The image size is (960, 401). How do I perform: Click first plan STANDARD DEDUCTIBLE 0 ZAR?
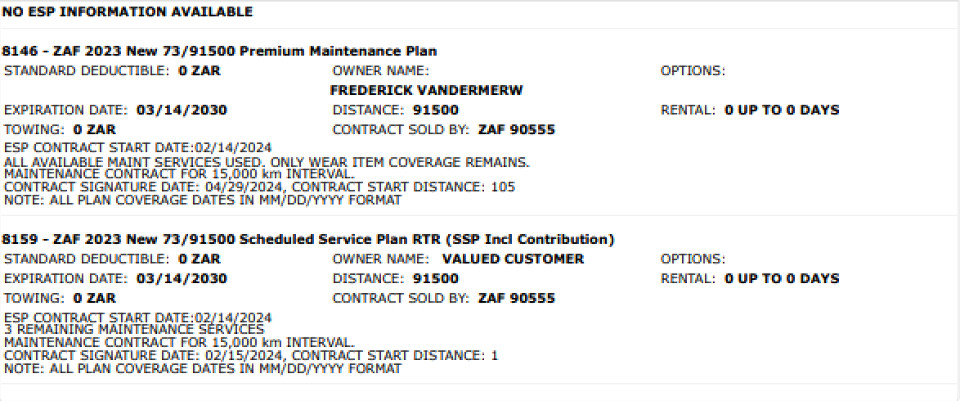click(200, 71)
